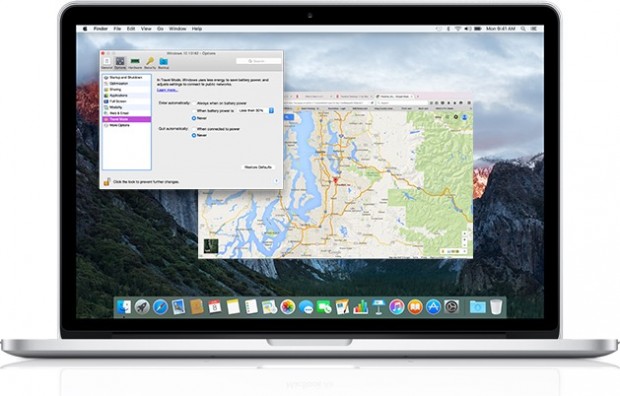Choose When battery power is option
The width and height of the screenshot is (620, 396).
[x=194, y=111]
